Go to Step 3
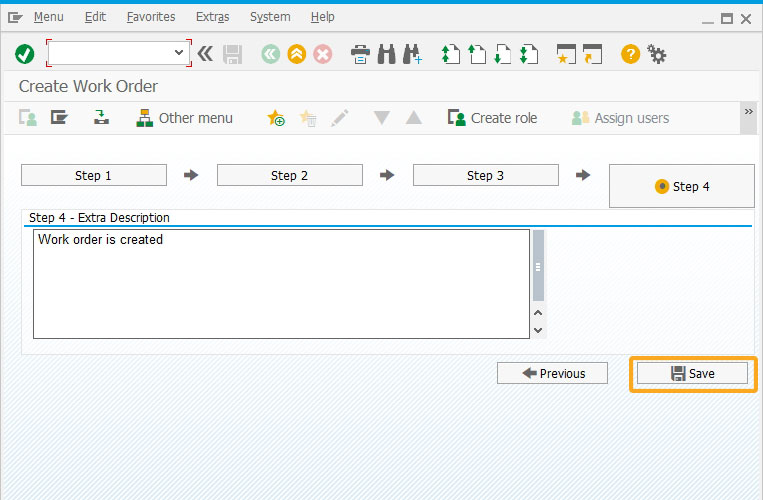 tap(486, 175)
